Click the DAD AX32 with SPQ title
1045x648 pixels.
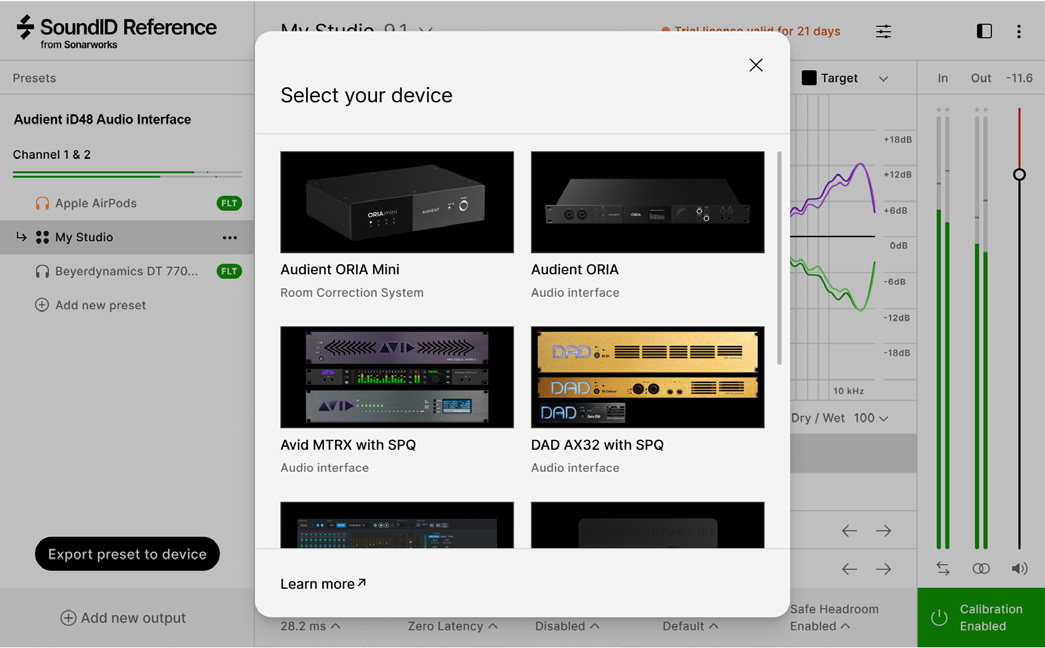(597, 445)
